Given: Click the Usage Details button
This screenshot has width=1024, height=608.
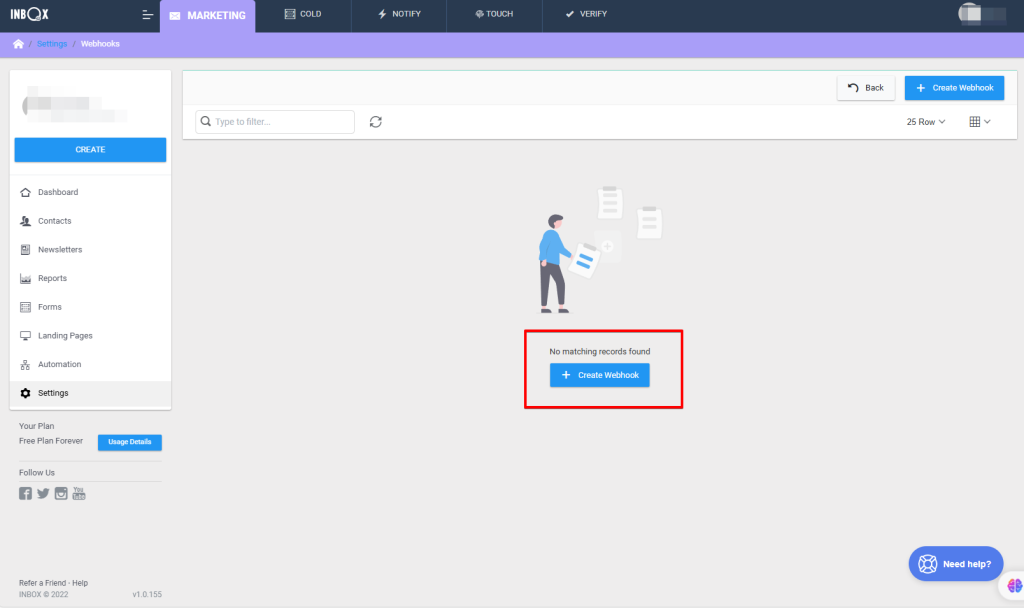Looking at the screenshot, I should (x=129, y=442).
